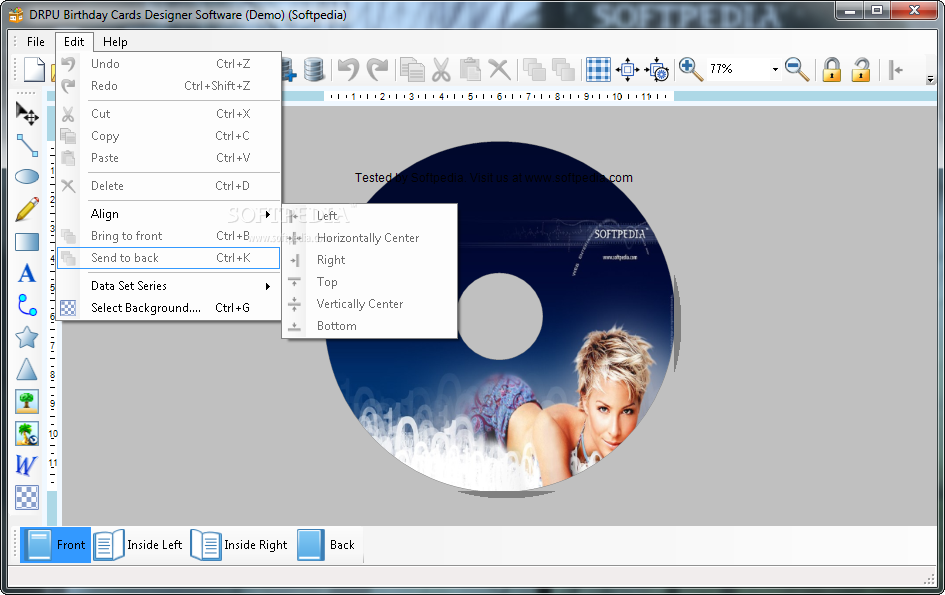Click the Copy icon in the toolbar
945x595 pixels.
click(412, 69)
